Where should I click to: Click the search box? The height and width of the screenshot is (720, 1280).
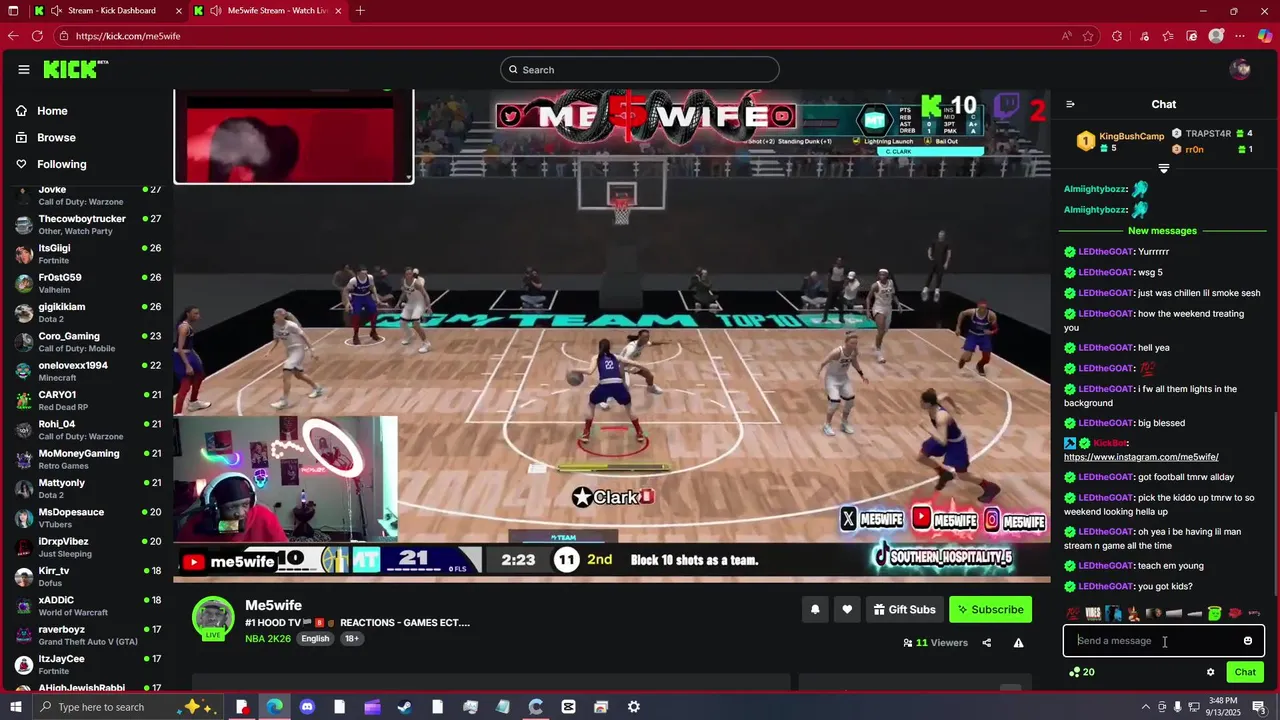point(640,69)
